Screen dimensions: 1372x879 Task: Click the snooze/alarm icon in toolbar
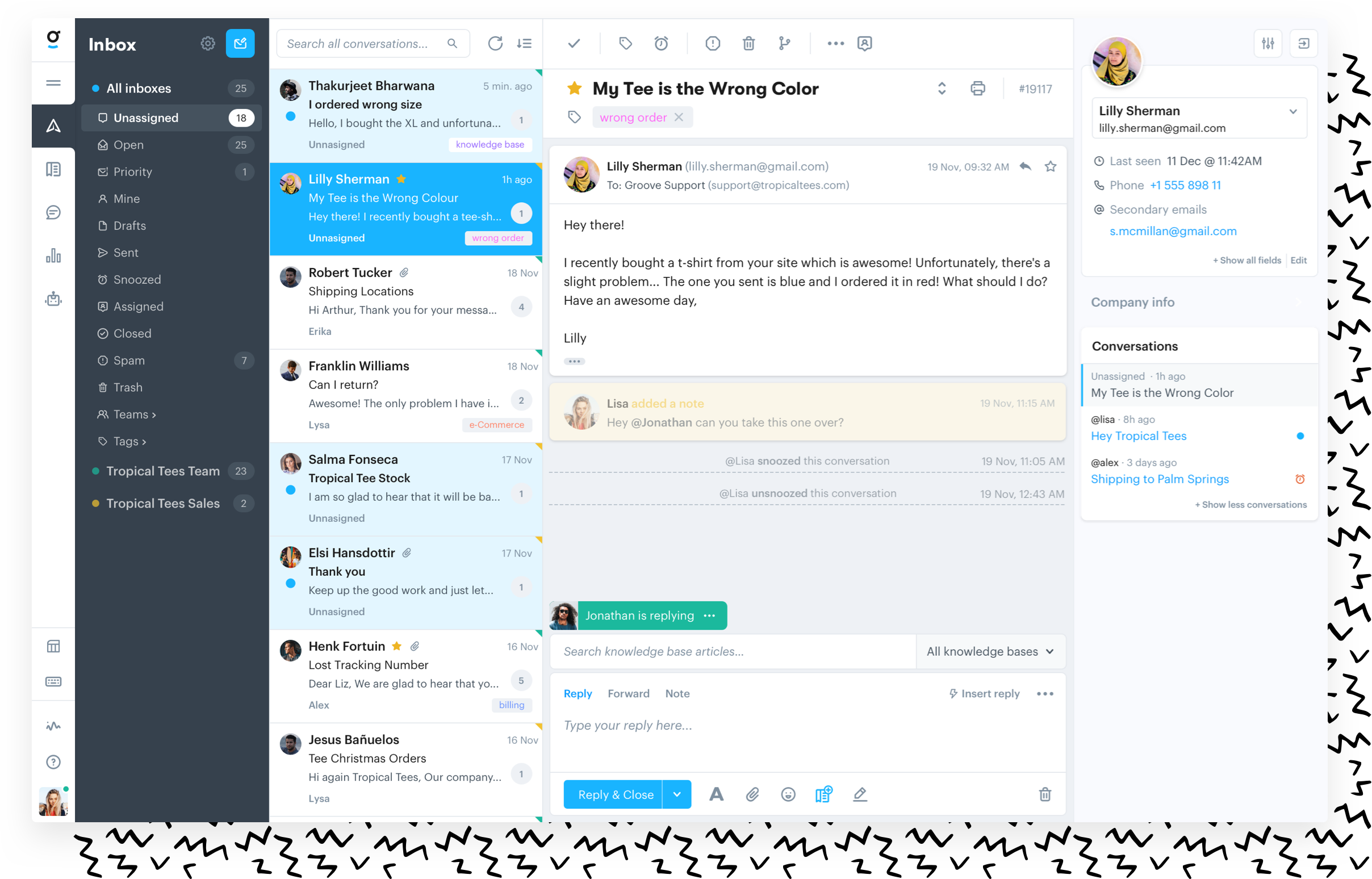(660, 42)
